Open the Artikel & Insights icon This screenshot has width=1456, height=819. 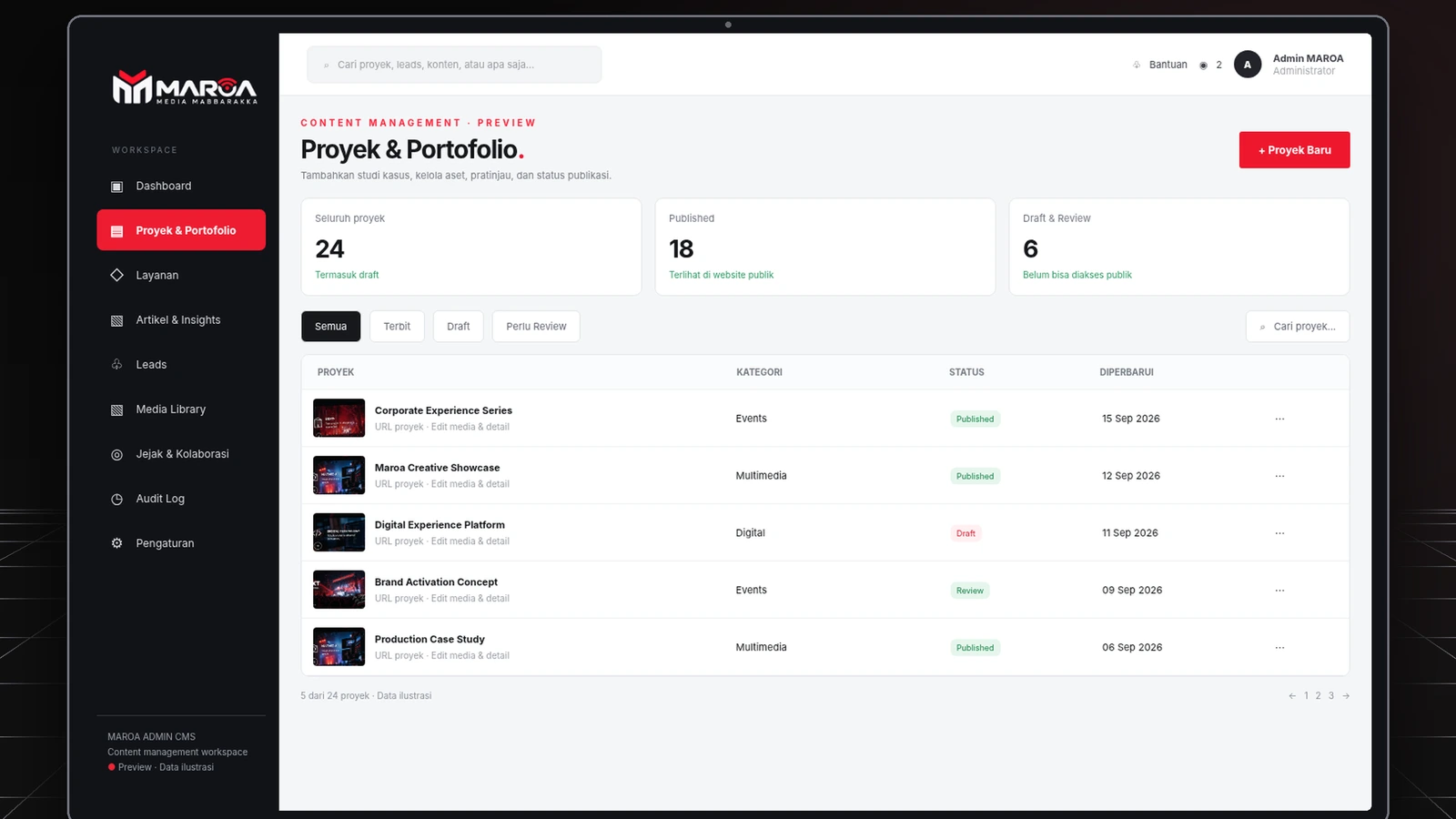[x=116, y=320]
